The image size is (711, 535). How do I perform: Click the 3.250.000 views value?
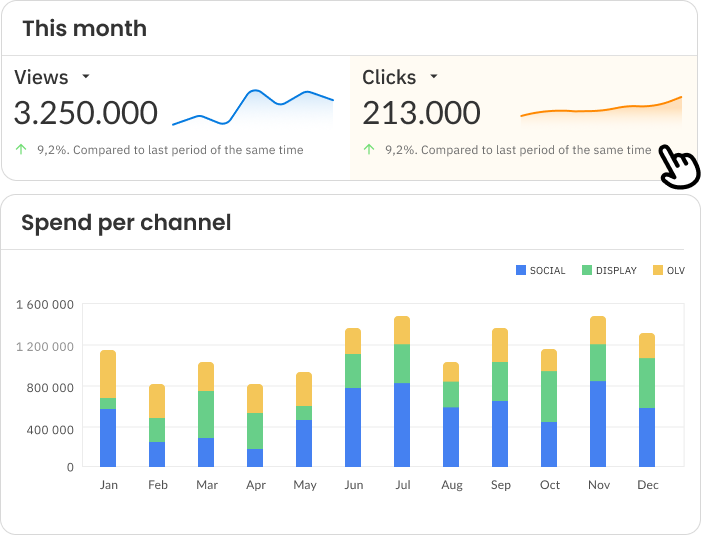click(x=86, y=113)
